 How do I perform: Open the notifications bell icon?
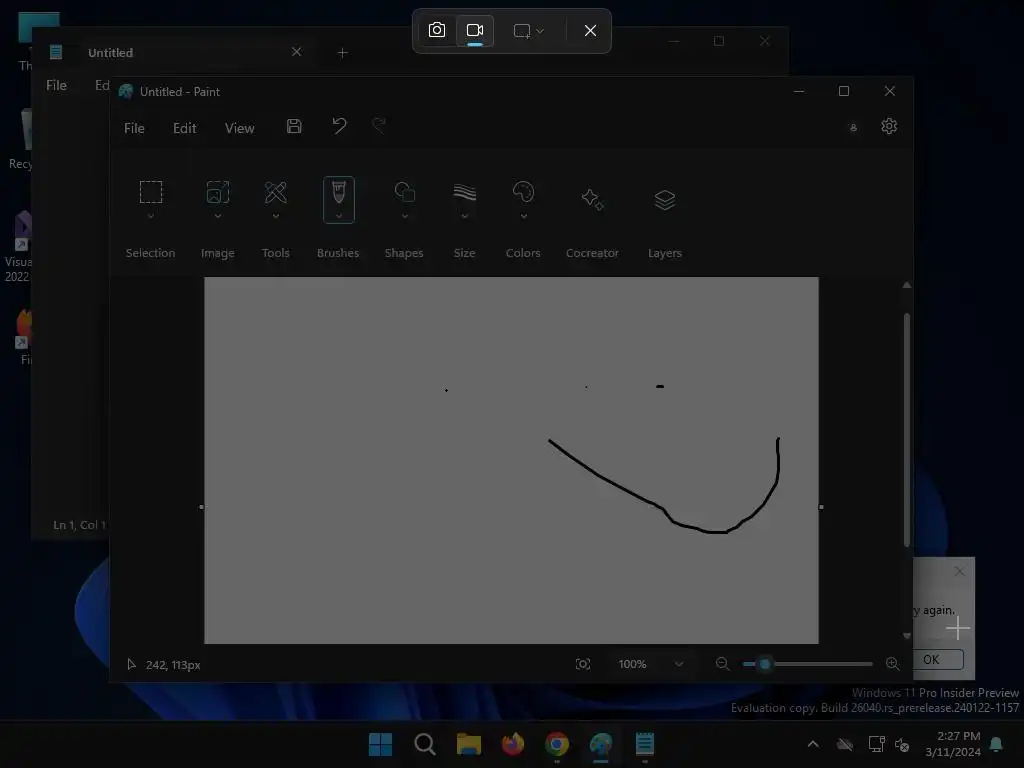click(997, 744)
